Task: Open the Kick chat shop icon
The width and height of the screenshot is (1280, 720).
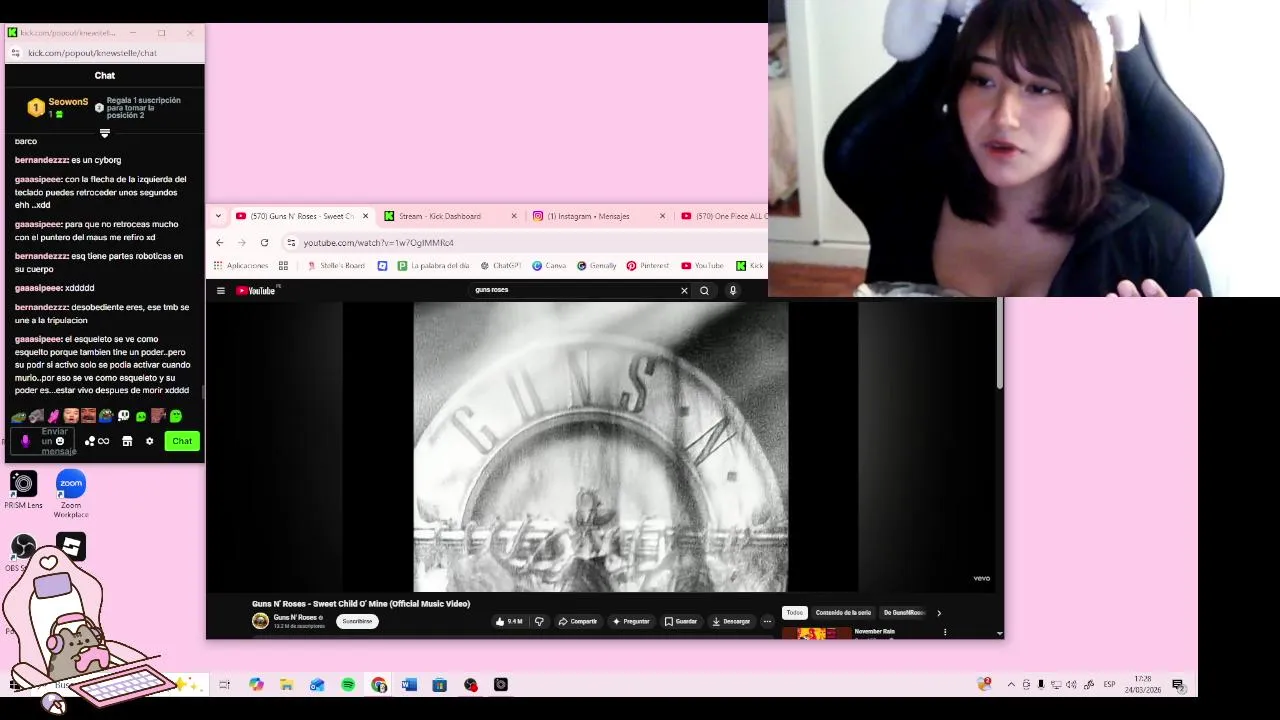Action: click(127, 441)
